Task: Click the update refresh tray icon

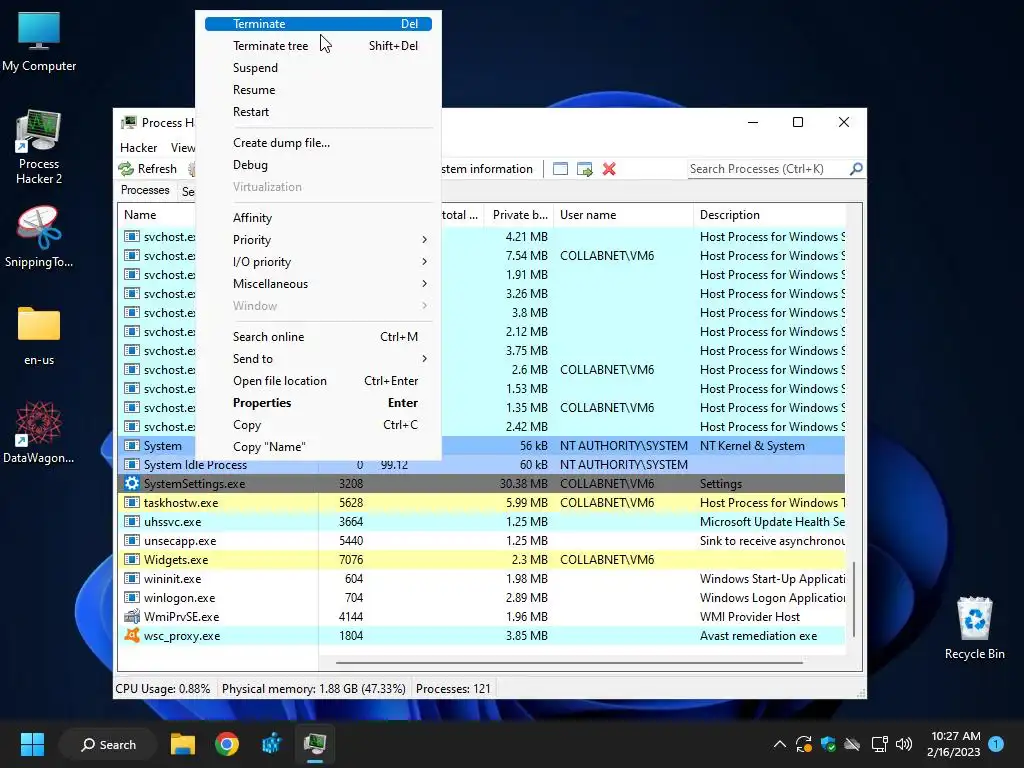Action: click(x=803, y=744)
